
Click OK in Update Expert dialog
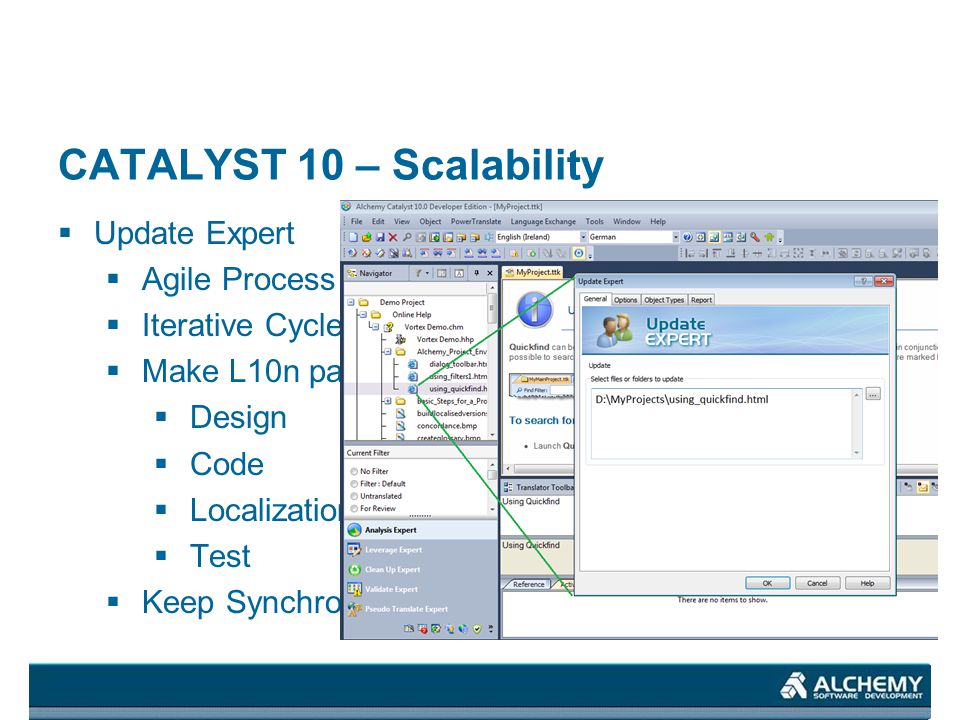pos(767,583)
